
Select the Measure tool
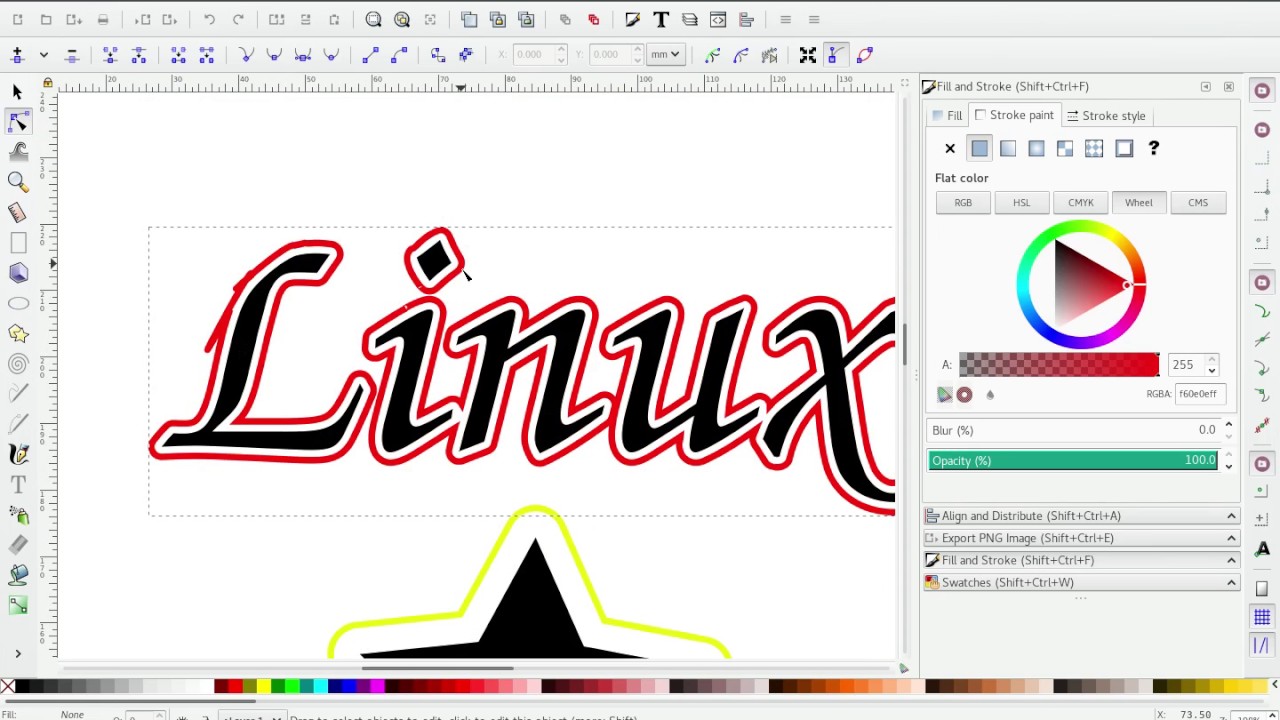coord(18,212)
